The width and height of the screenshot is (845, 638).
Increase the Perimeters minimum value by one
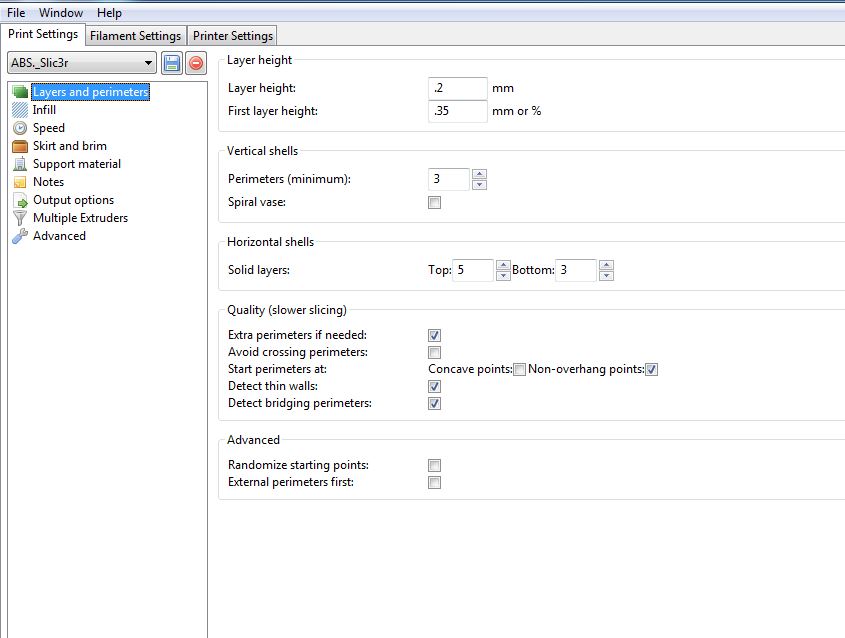pyautogui.click(x=479, y=174)
